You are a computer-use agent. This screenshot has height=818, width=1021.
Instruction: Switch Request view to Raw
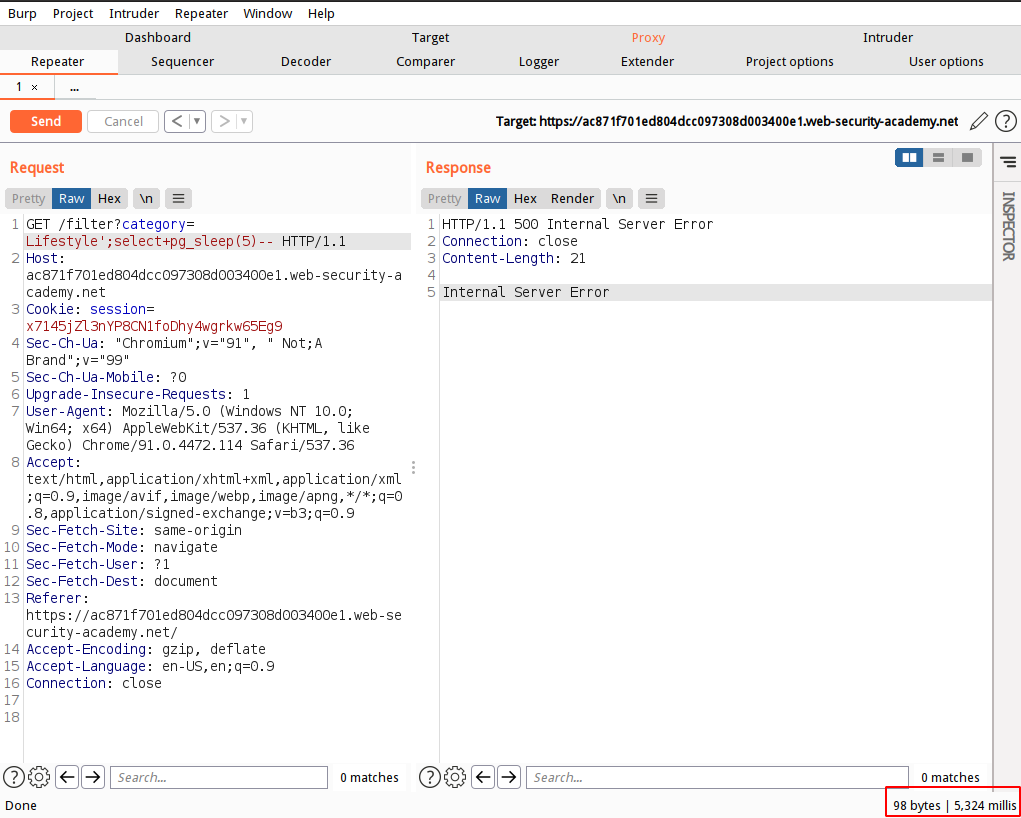pyautogui.click(x=72, y=199)
